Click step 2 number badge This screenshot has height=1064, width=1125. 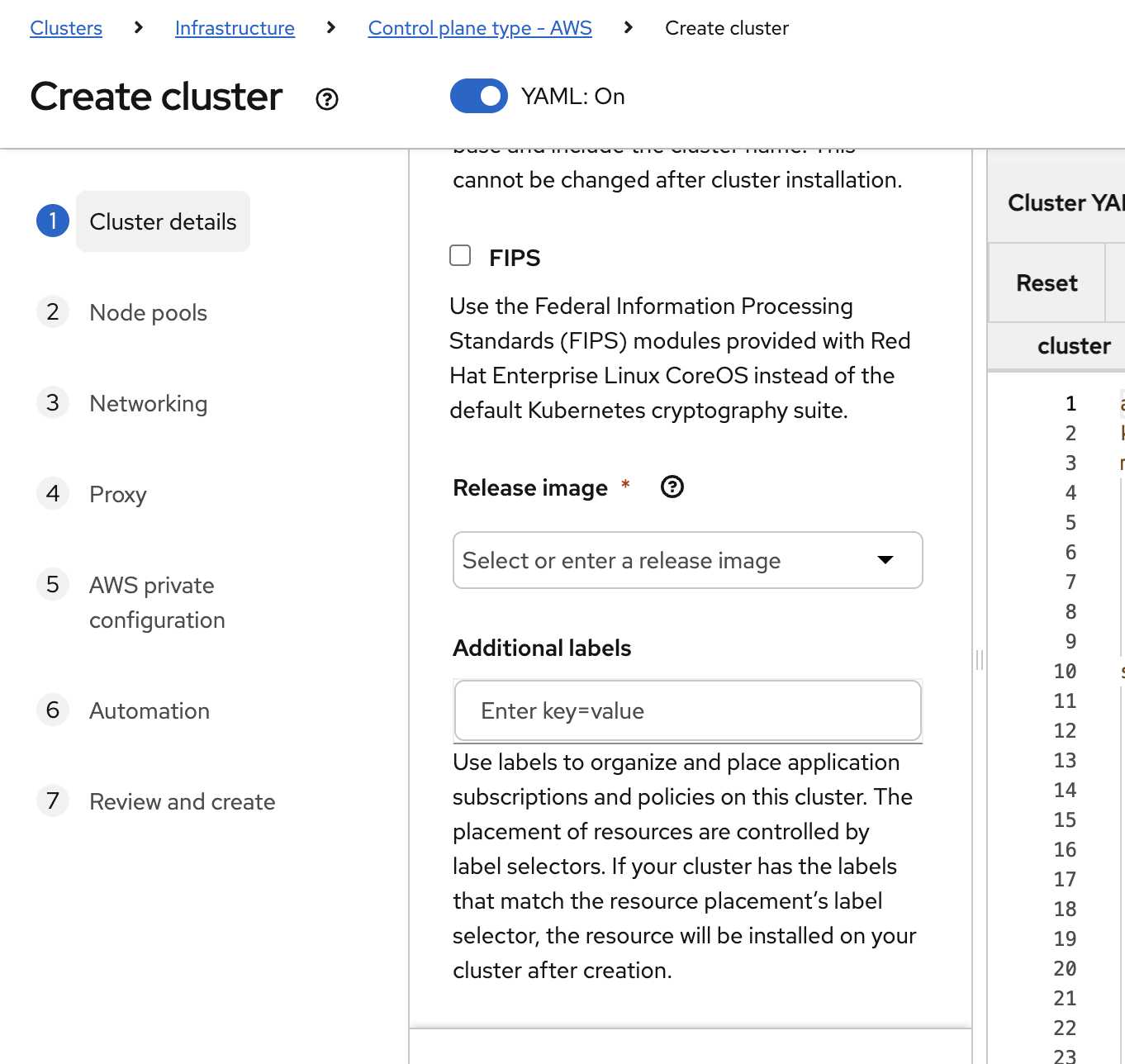pyautogui.click(x=53, y=312)
